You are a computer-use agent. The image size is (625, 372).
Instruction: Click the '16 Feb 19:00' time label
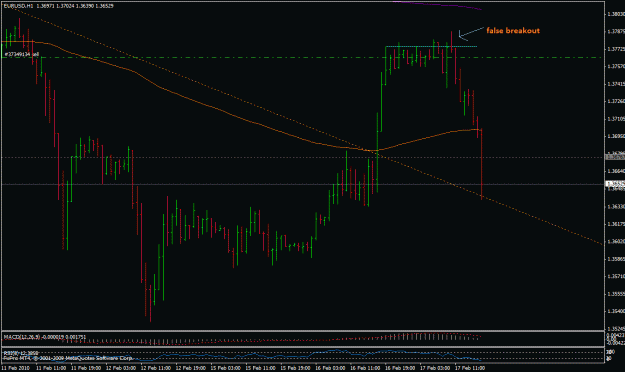400,368
